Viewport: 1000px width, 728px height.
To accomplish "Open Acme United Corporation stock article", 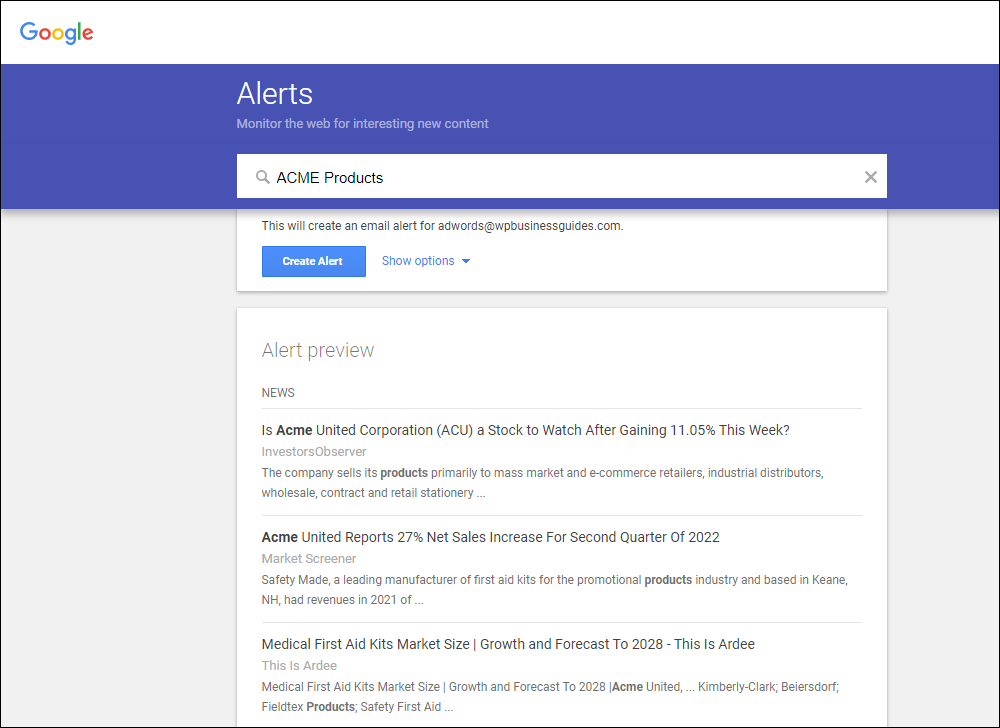I will 526,430.
